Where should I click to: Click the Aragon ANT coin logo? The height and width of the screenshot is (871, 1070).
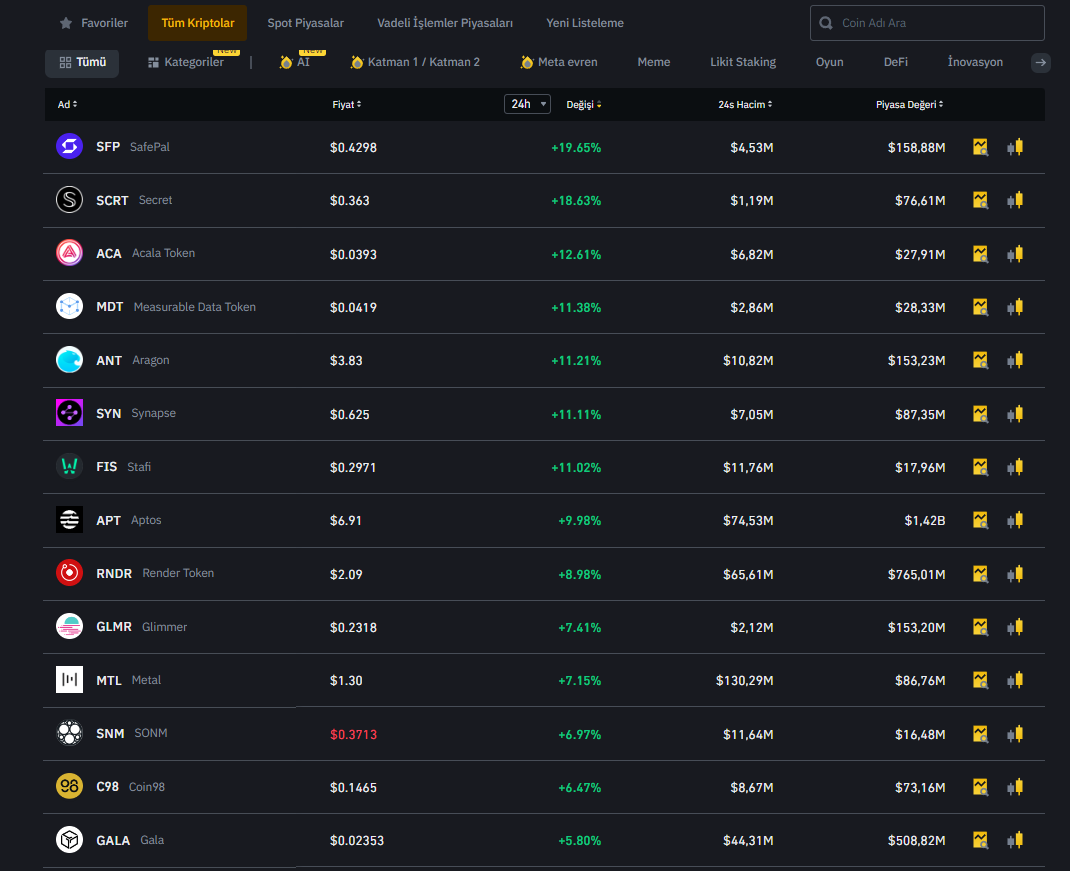tap(69, 360)
